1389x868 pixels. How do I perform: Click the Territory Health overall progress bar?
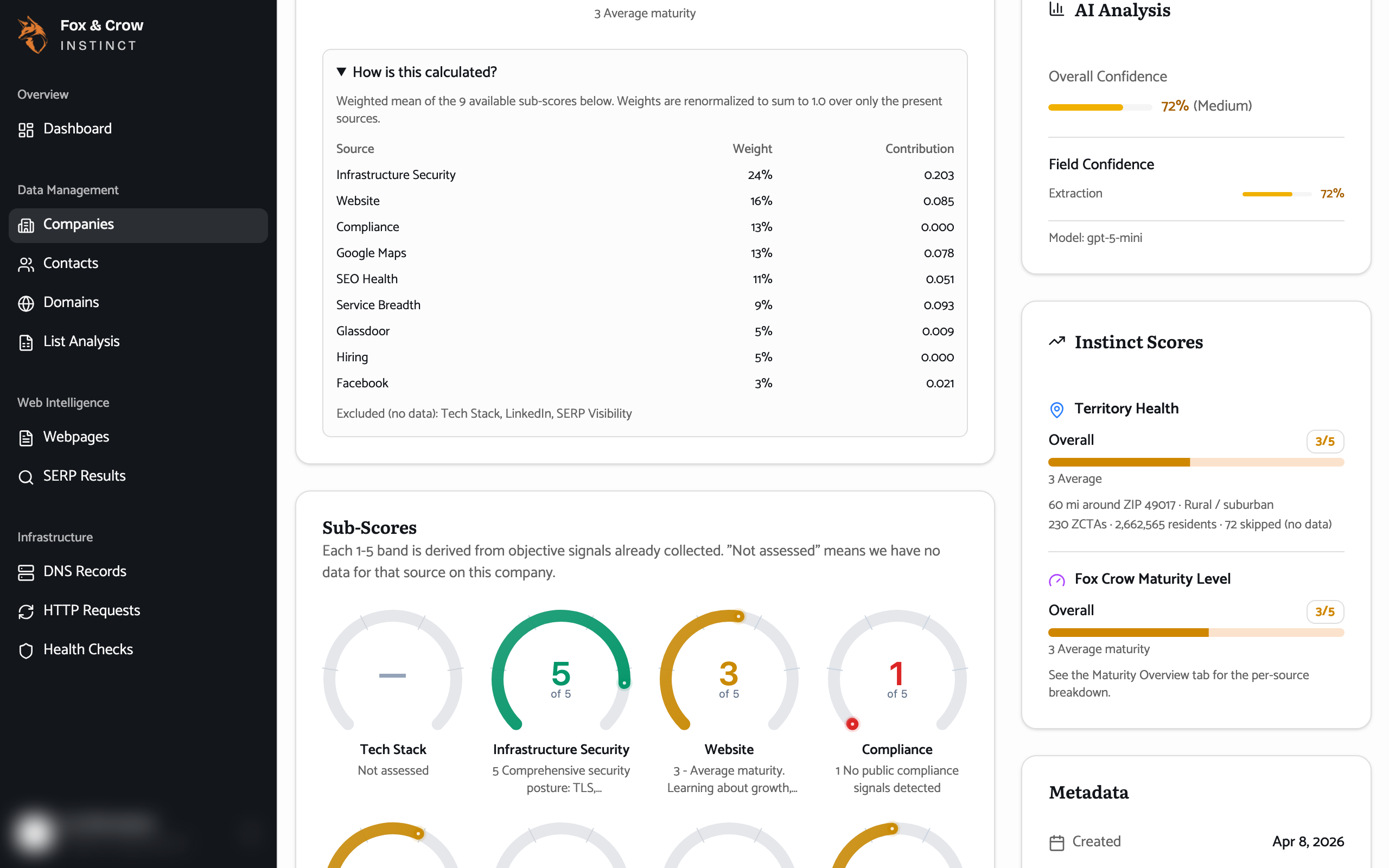[x=1196, y=462]
